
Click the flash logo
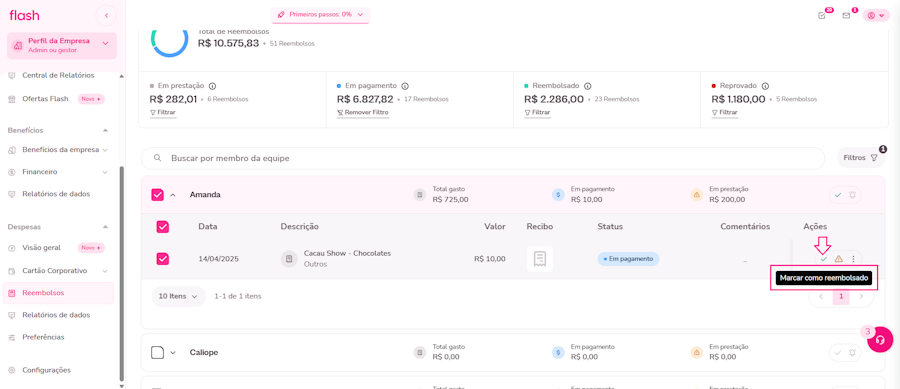25,15
